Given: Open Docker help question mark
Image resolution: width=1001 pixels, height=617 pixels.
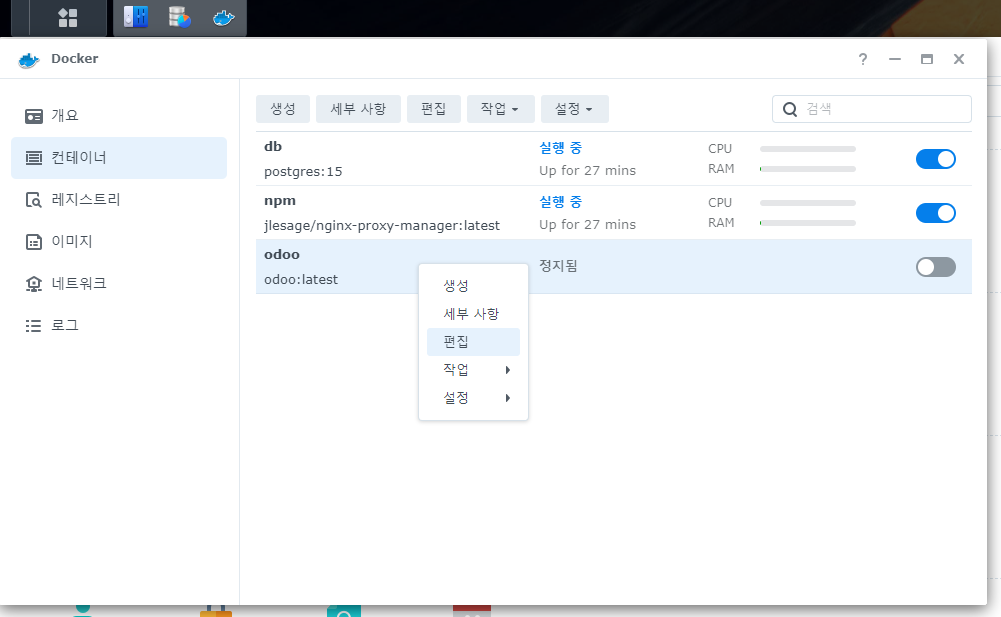Looking at the screenshot, I should tap(862, 59).
